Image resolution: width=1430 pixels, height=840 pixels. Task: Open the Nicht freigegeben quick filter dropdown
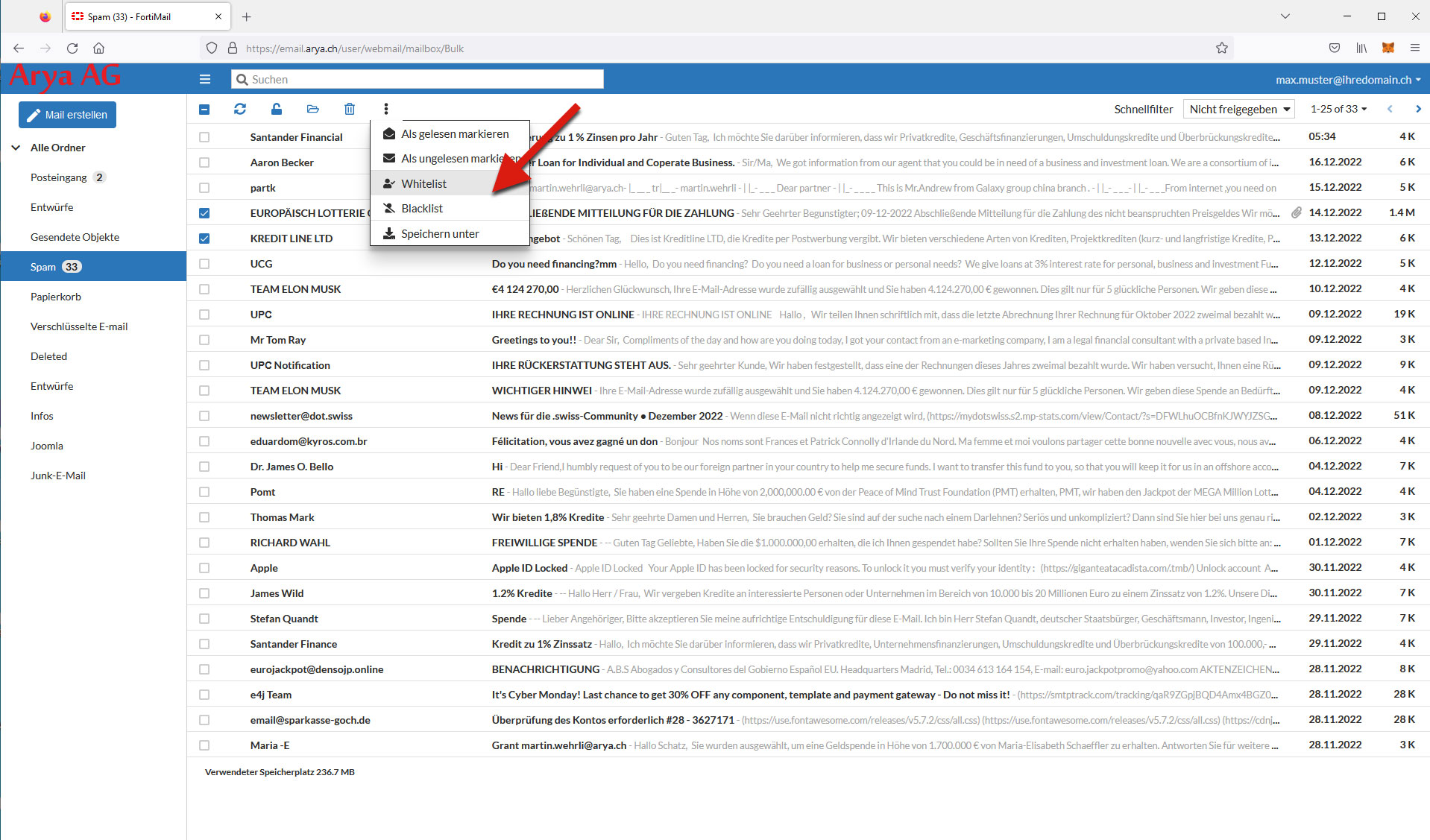pyautogui.click(x=1239, y=109)
